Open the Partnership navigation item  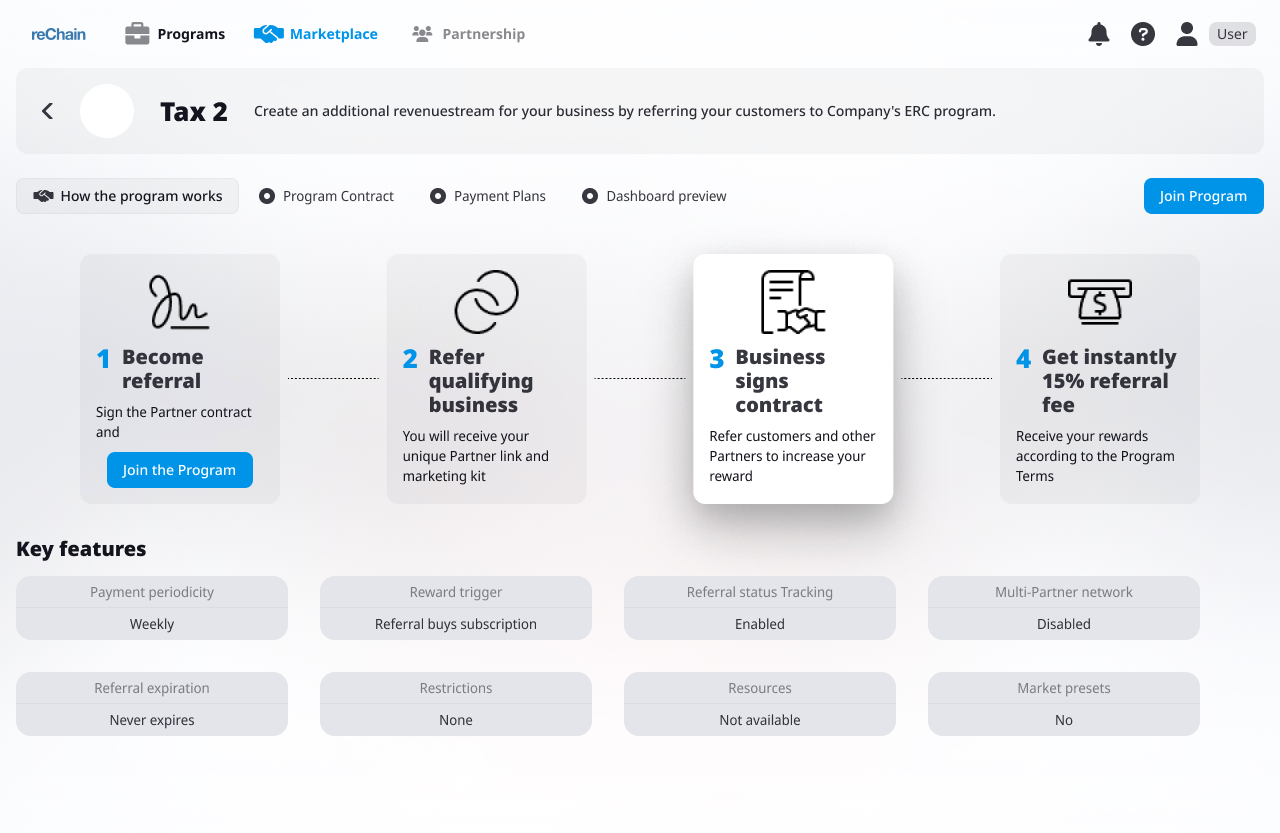[x=468, y=34]
